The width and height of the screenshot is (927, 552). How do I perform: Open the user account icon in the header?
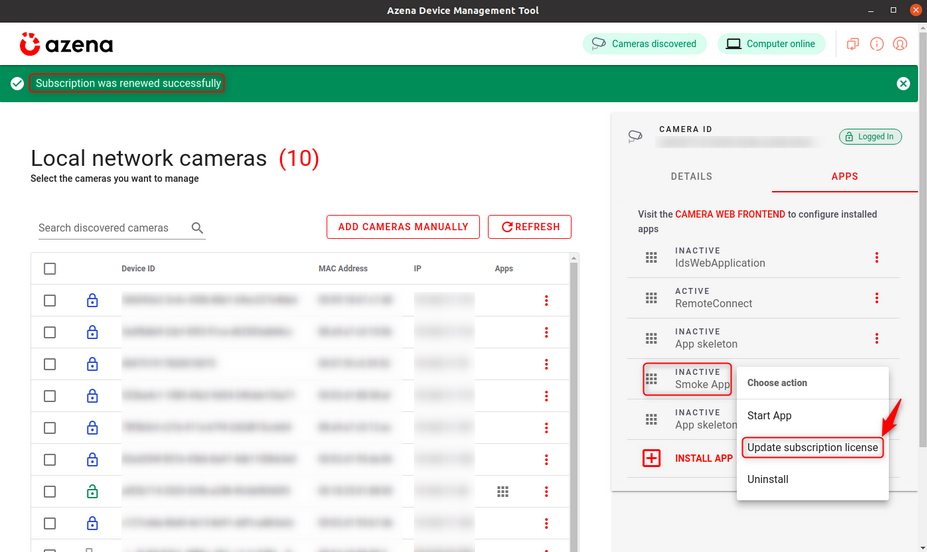coord(900,44)
